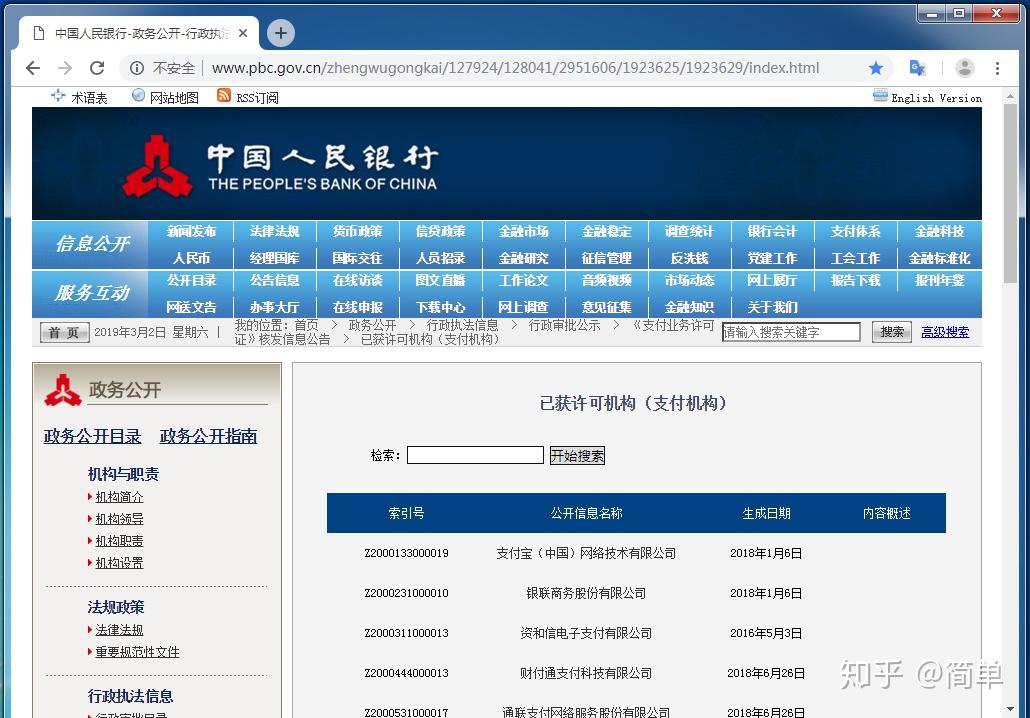This screenshot has height=718, width=1030.
Task: Click the 首页 home button
Action: [64, 332]
